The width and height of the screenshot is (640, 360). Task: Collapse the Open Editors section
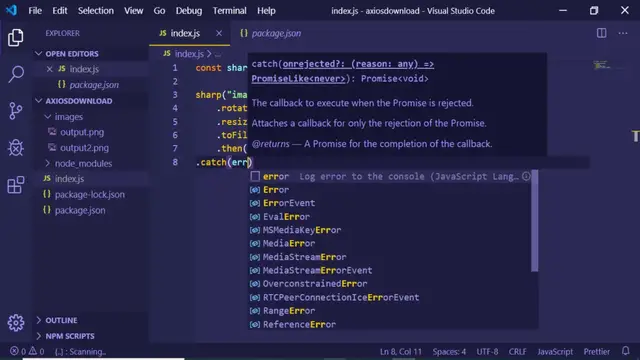39,53
